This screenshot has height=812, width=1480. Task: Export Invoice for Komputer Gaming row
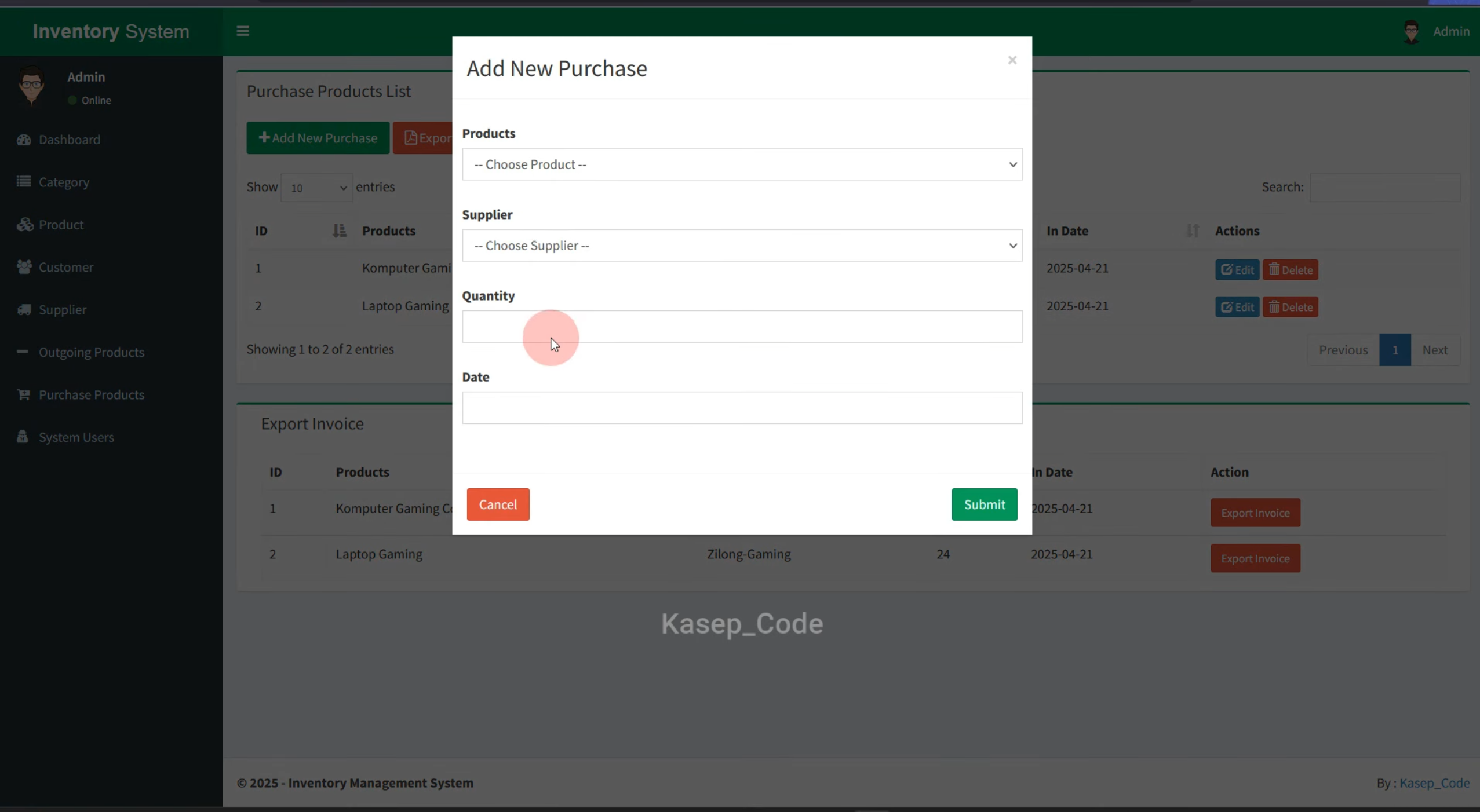click(1255, 513)
